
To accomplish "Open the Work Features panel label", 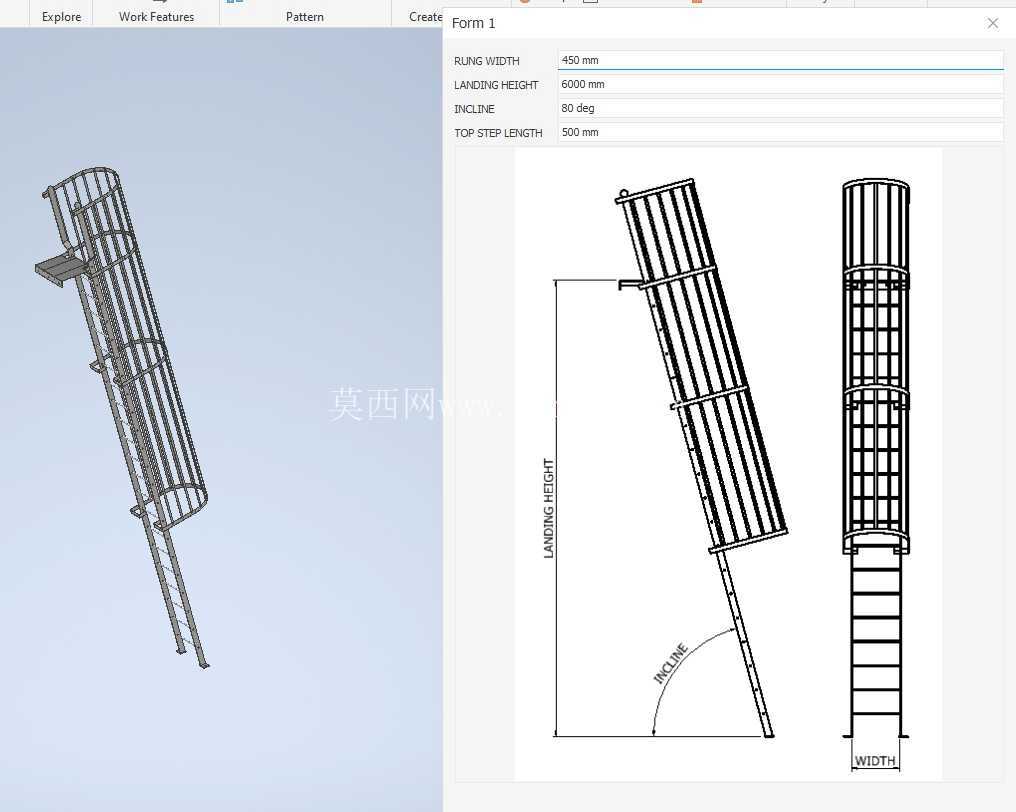I will click(x=156, y=17).
